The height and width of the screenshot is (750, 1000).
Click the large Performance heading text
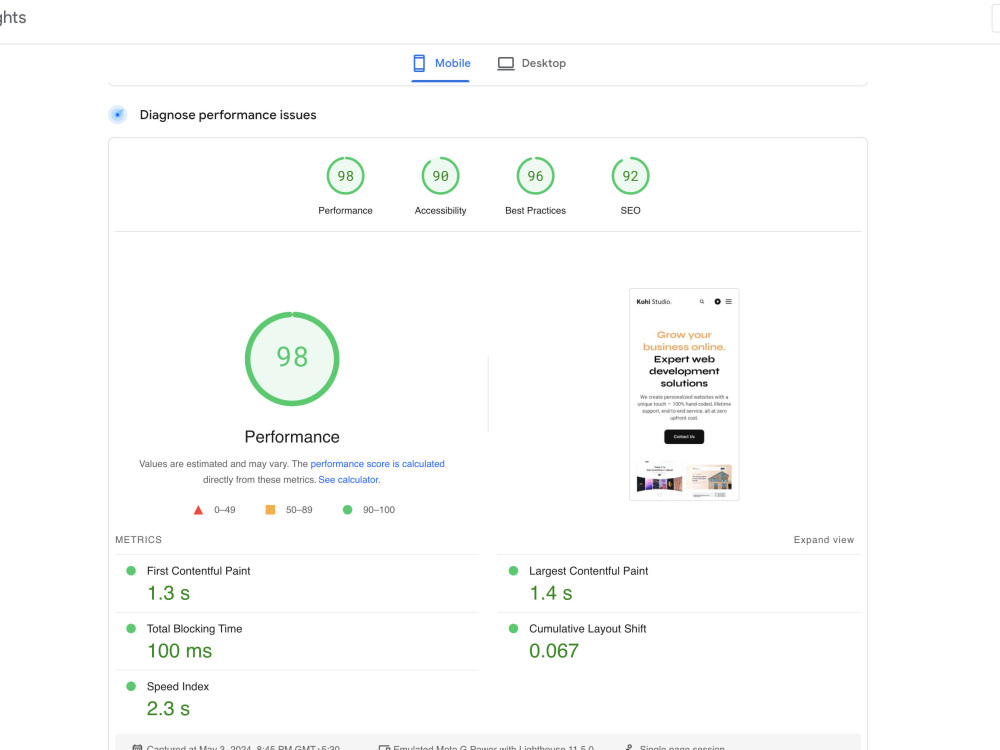(x=292, y=437)
